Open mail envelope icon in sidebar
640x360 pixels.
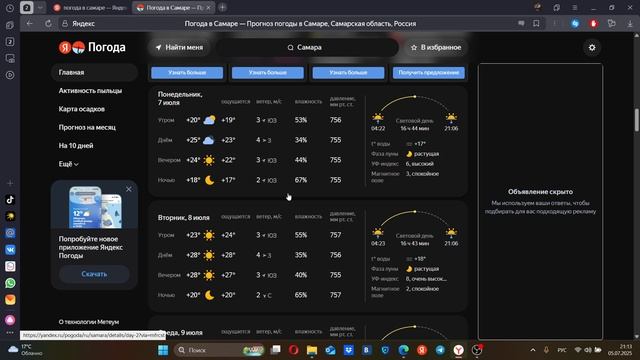[10, 300]
